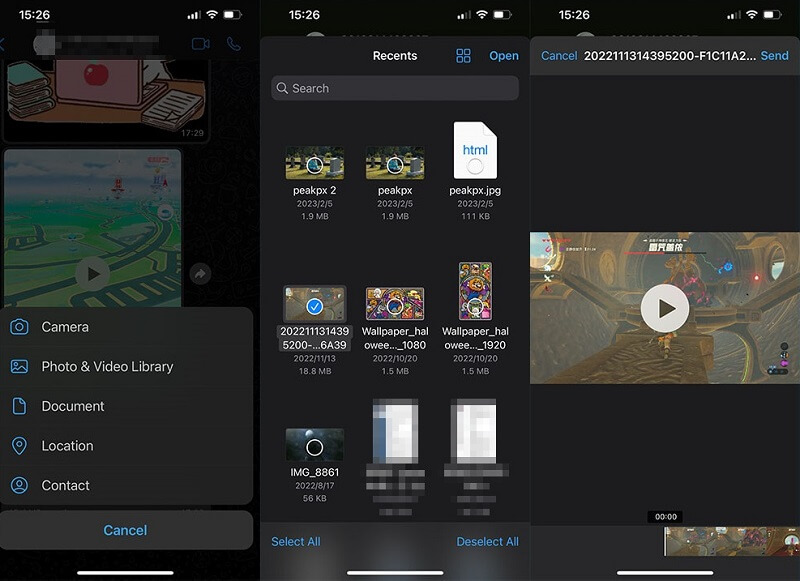
Task: Select the peakpx 2 file circle
Action: pos(314,165)
